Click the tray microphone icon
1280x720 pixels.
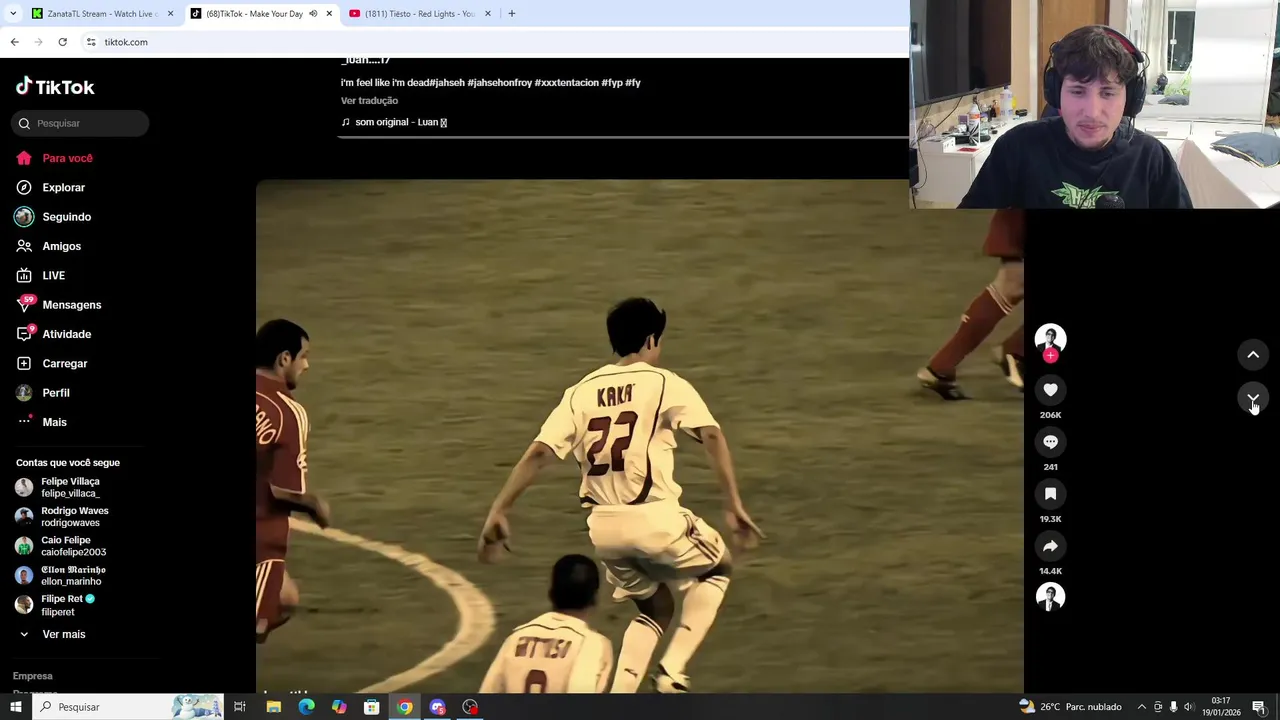1173,707
